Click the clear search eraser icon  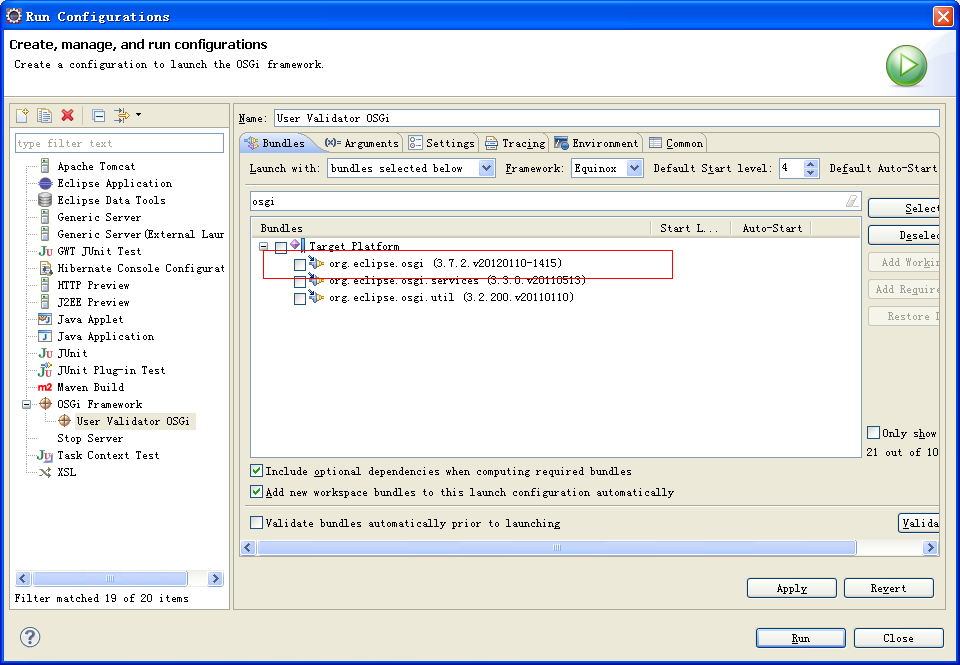coord(852,201)
